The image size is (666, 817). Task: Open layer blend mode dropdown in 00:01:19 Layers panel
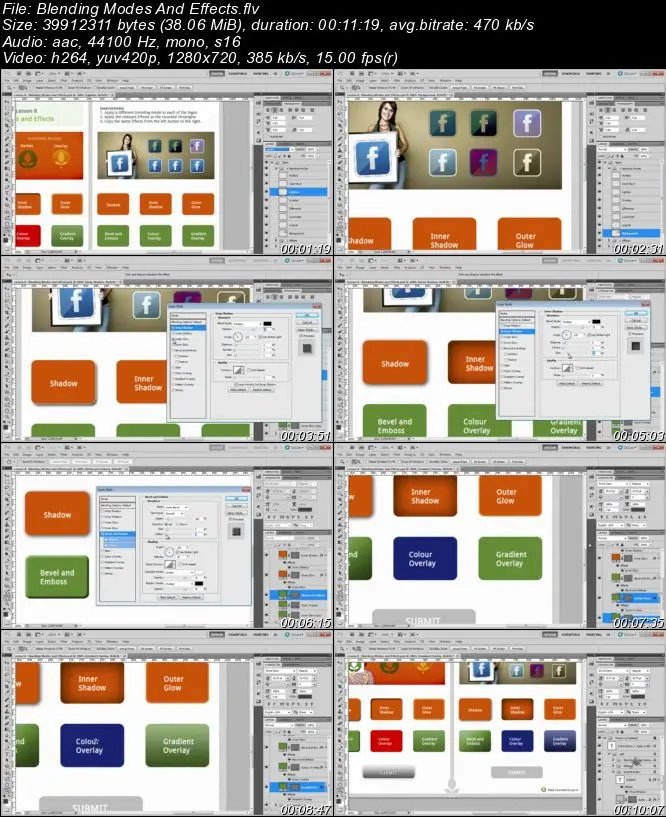click(x=279, y=150)
